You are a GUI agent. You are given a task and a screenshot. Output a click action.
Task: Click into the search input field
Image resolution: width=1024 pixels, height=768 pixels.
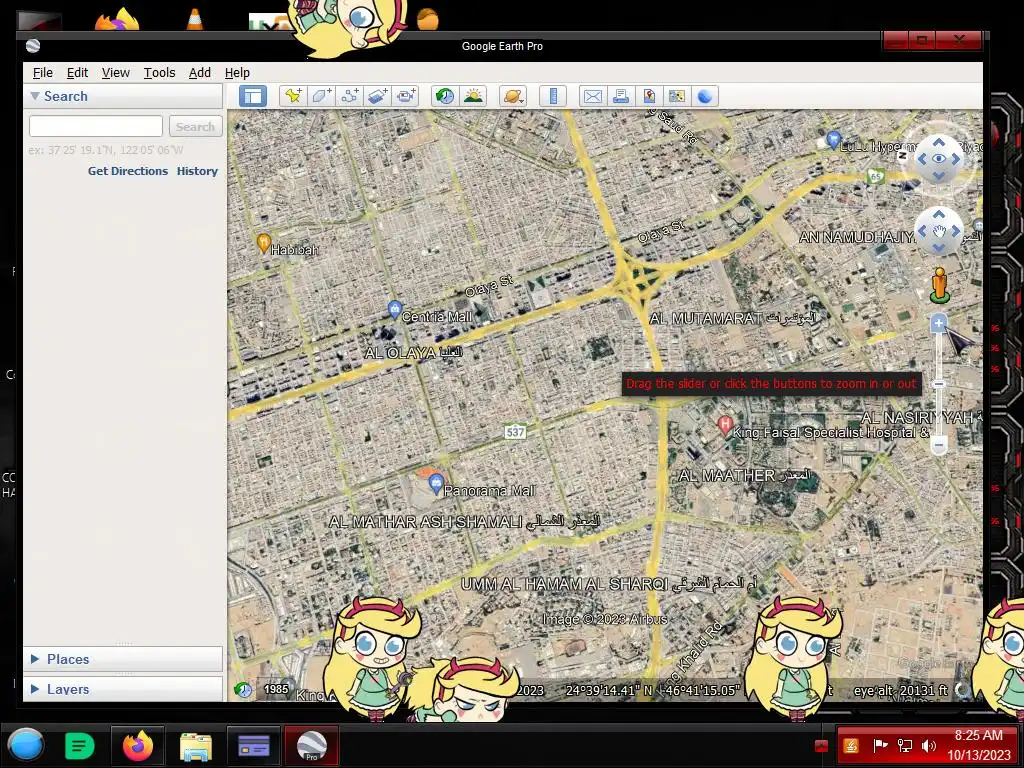(95, 126)
